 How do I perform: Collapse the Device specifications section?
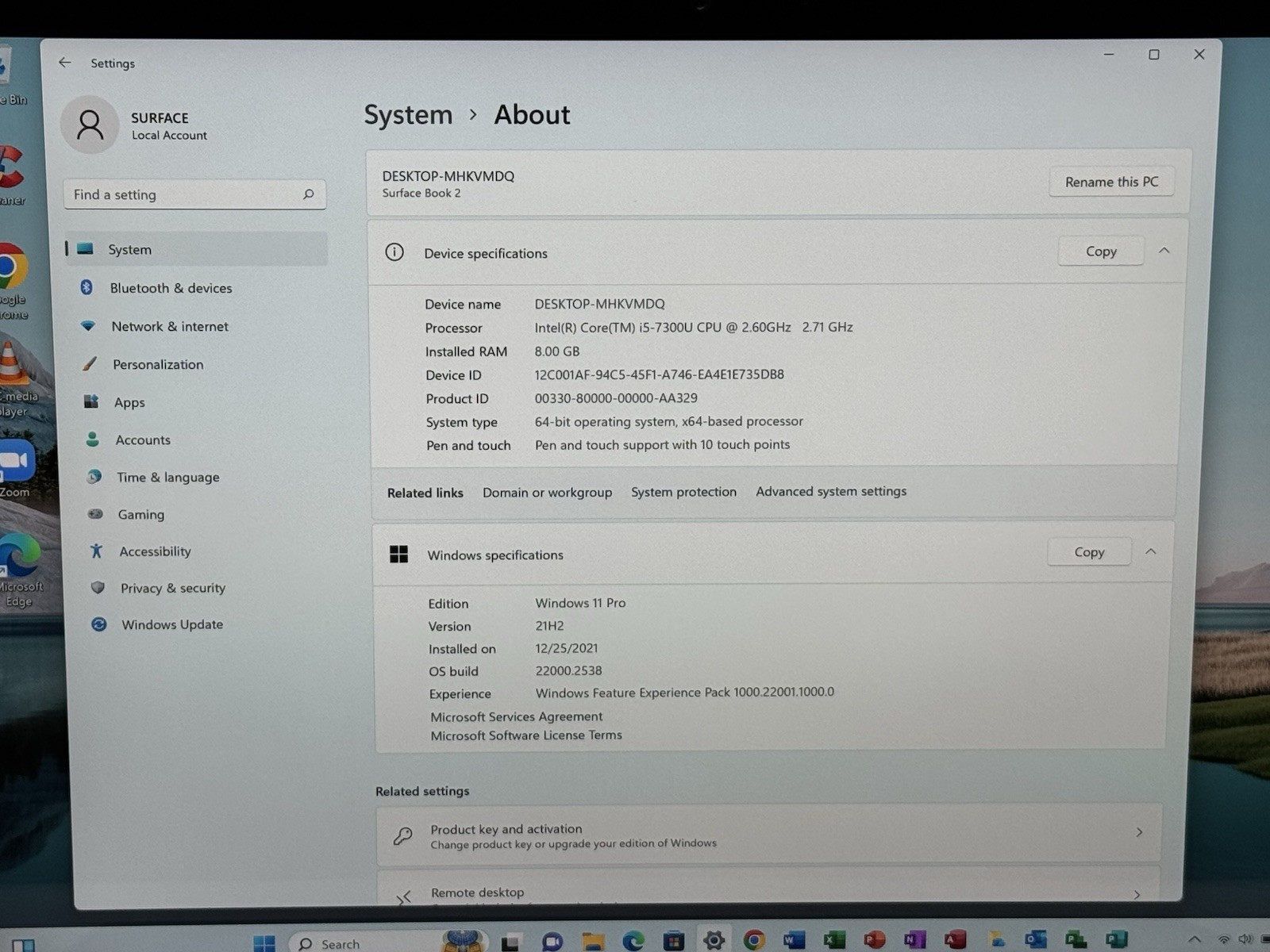coord(1164,251)
